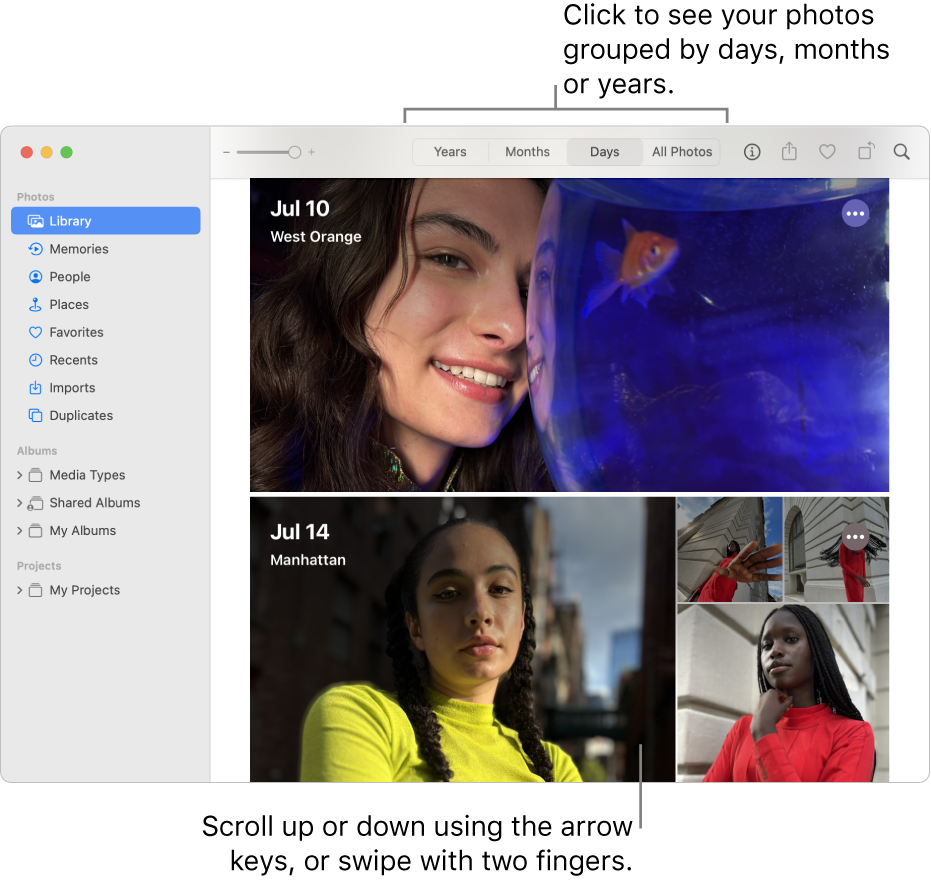Click the Share icon in toolbar
931x883 pixels.
point(789,151)
